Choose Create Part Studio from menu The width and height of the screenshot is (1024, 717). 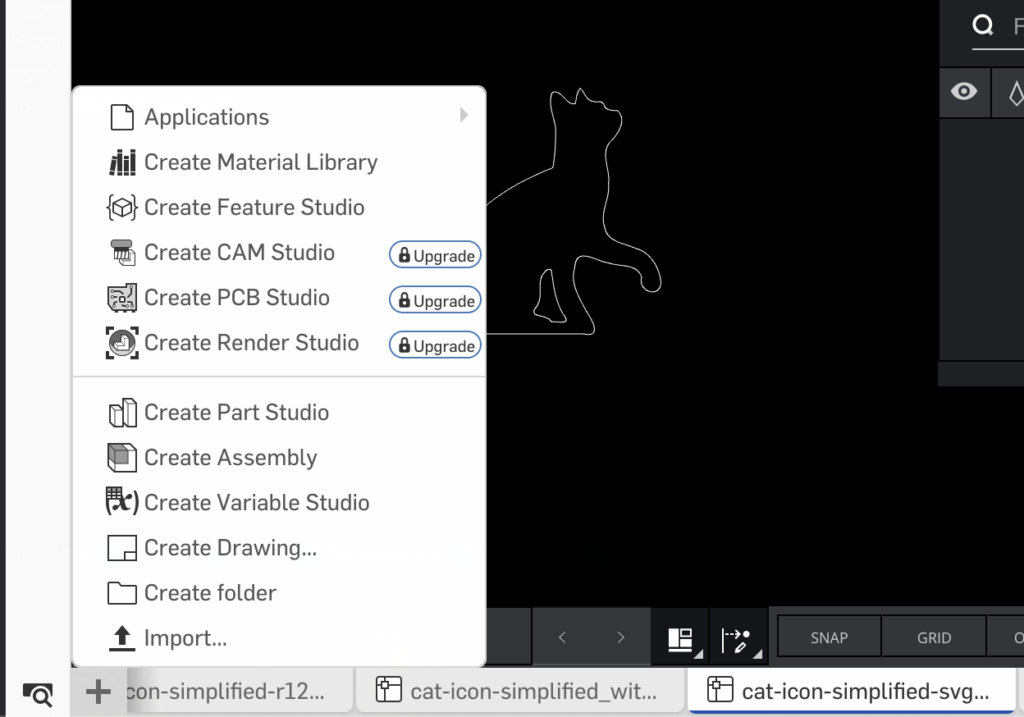pyautogui.click(x=236, y=412)
